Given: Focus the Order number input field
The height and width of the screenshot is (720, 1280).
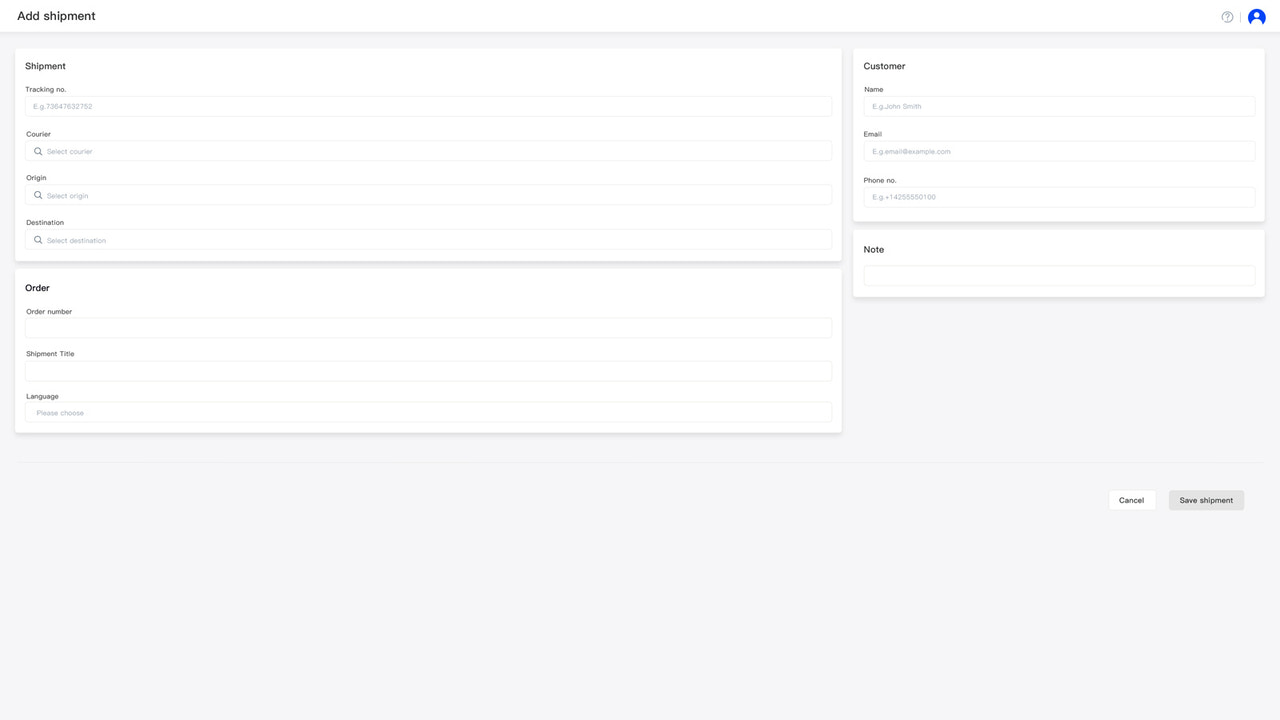Looking at the screenshot, I should pos(428,328).
